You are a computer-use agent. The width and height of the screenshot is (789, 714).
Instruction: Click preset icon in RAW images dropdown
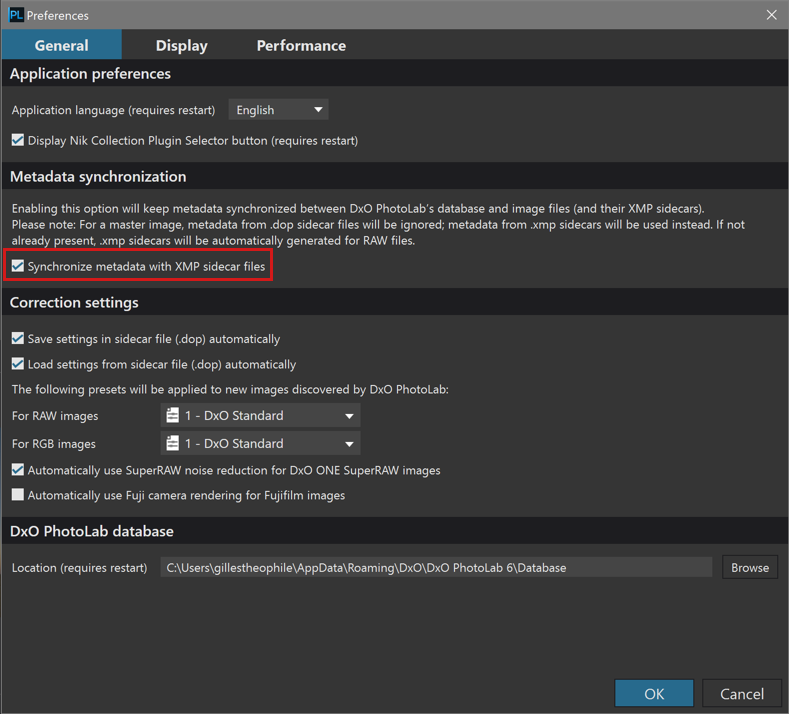173,415
